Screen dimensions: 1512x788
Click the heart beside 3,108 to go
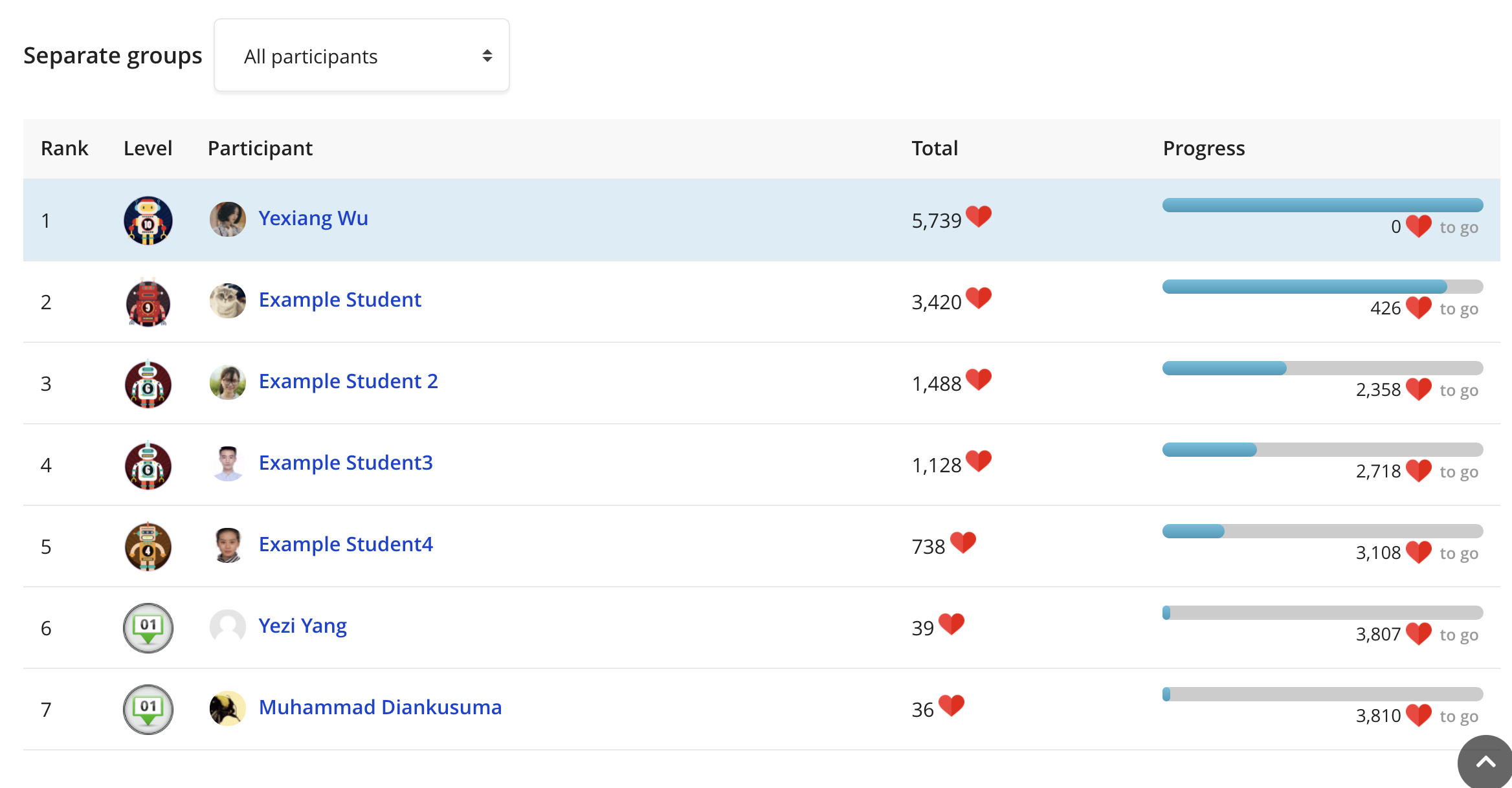point(1419,553)
